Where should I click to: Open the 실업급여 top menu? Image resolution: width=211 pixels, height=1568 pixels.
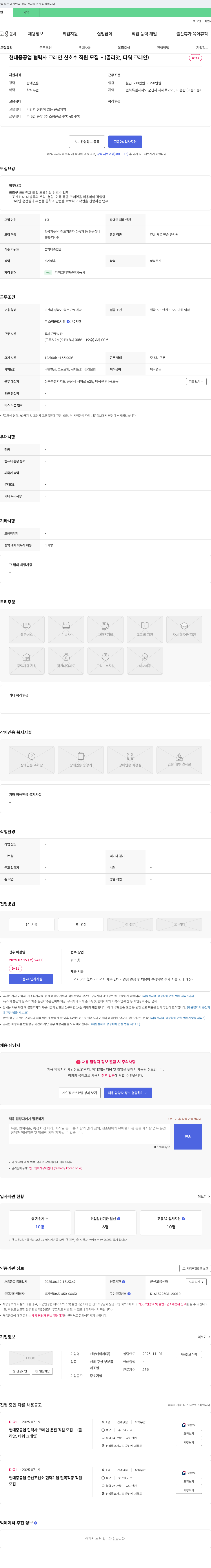(x=105, y=34)
